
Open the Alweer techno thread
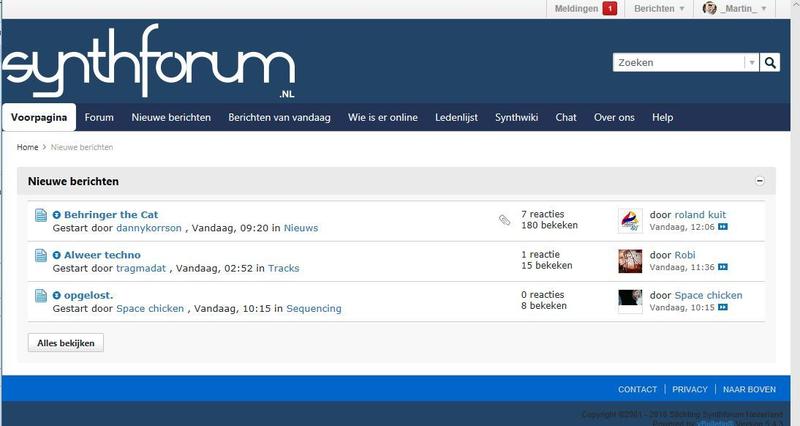(102, 255)
